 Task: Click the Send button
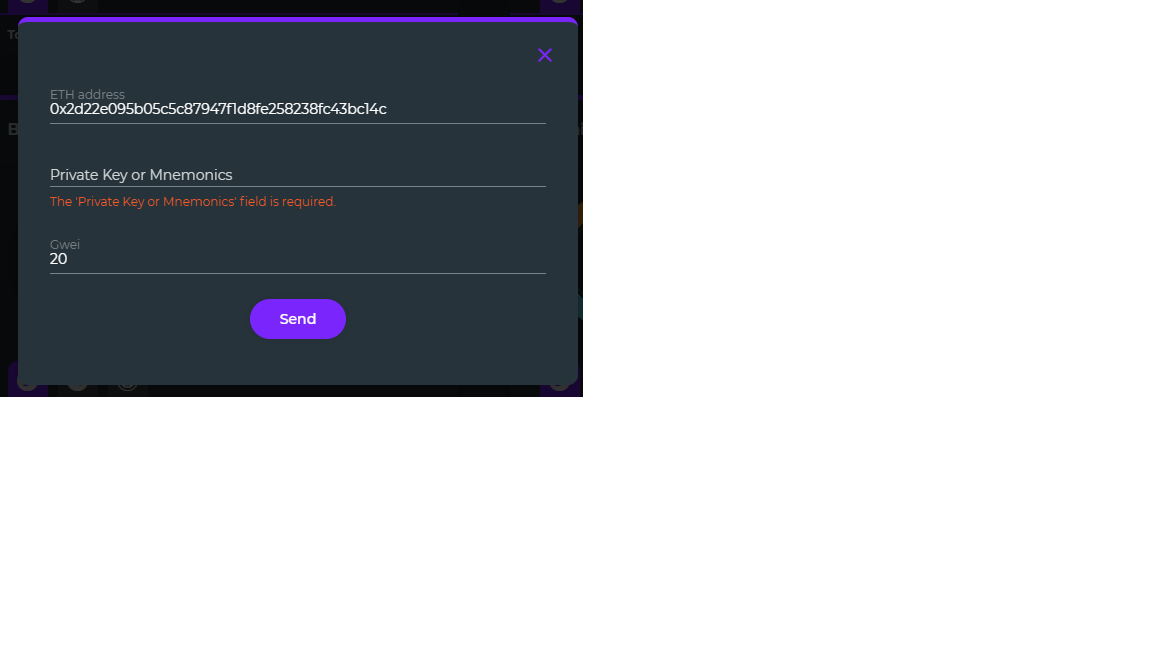click(x=298, y=319)
